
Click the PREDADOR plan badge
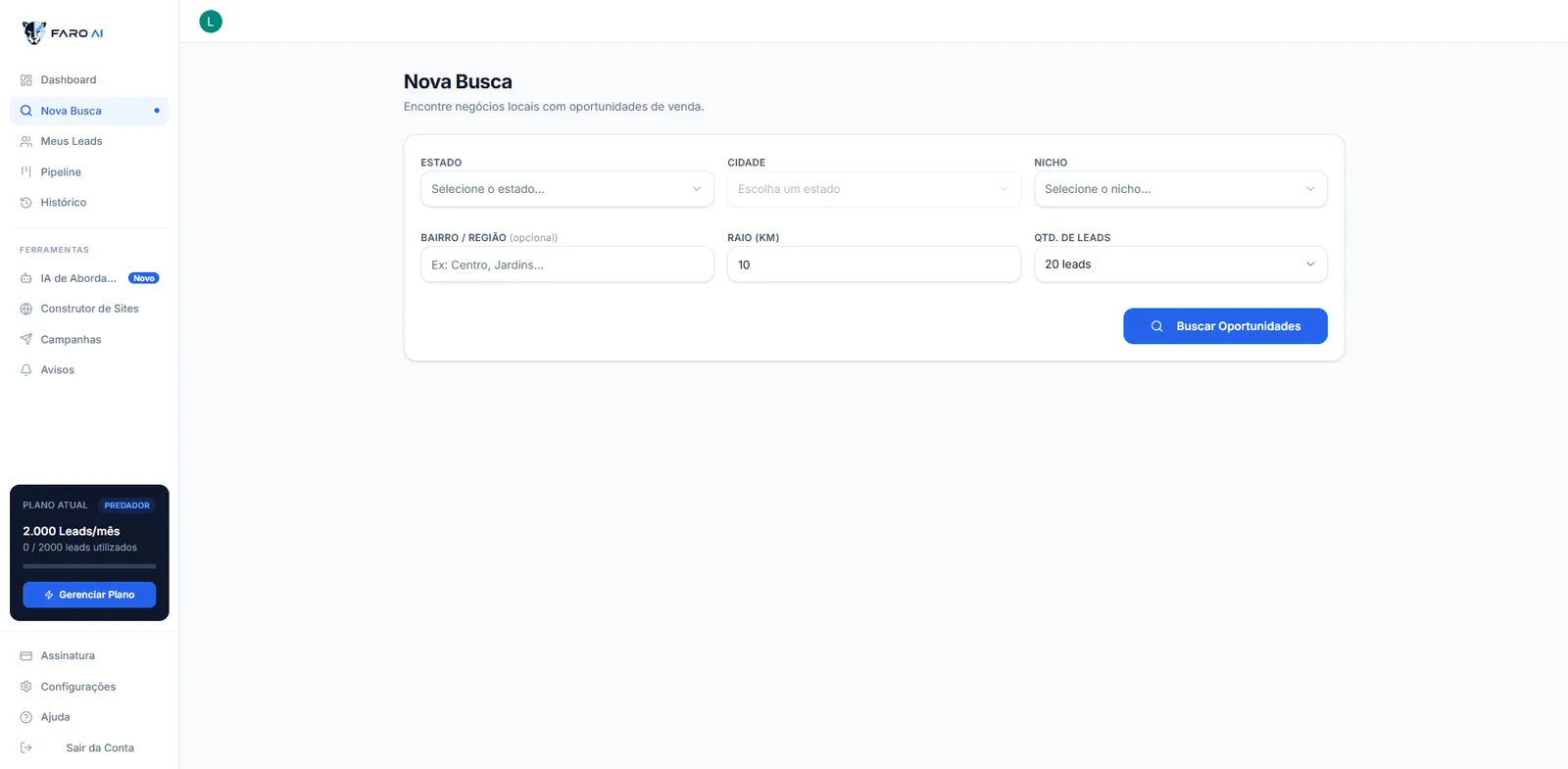click(x=127, y=505)
